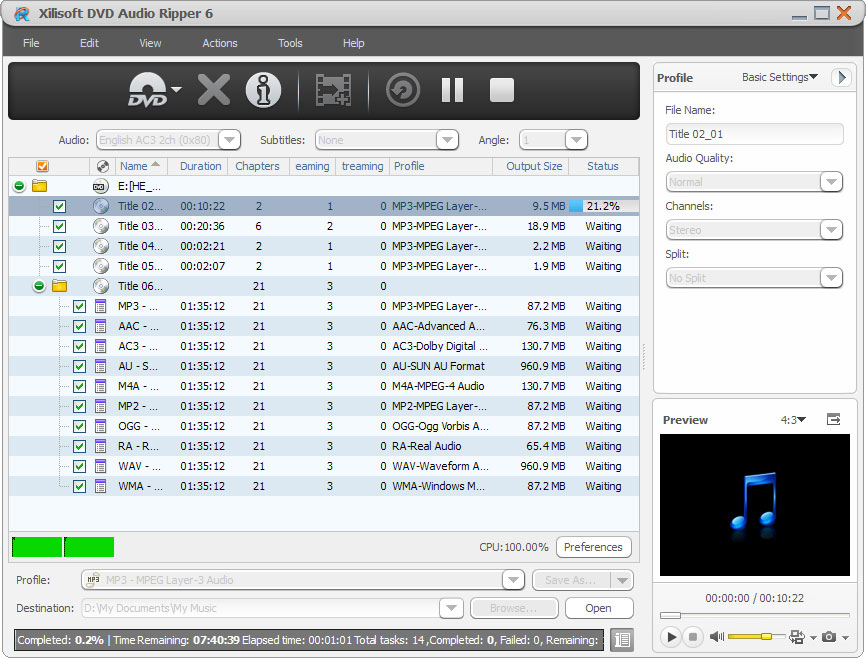Toggle the Title 03 checkbox
Image resolution: width=866 pixels, height=658 pixels.
(59, 226)
